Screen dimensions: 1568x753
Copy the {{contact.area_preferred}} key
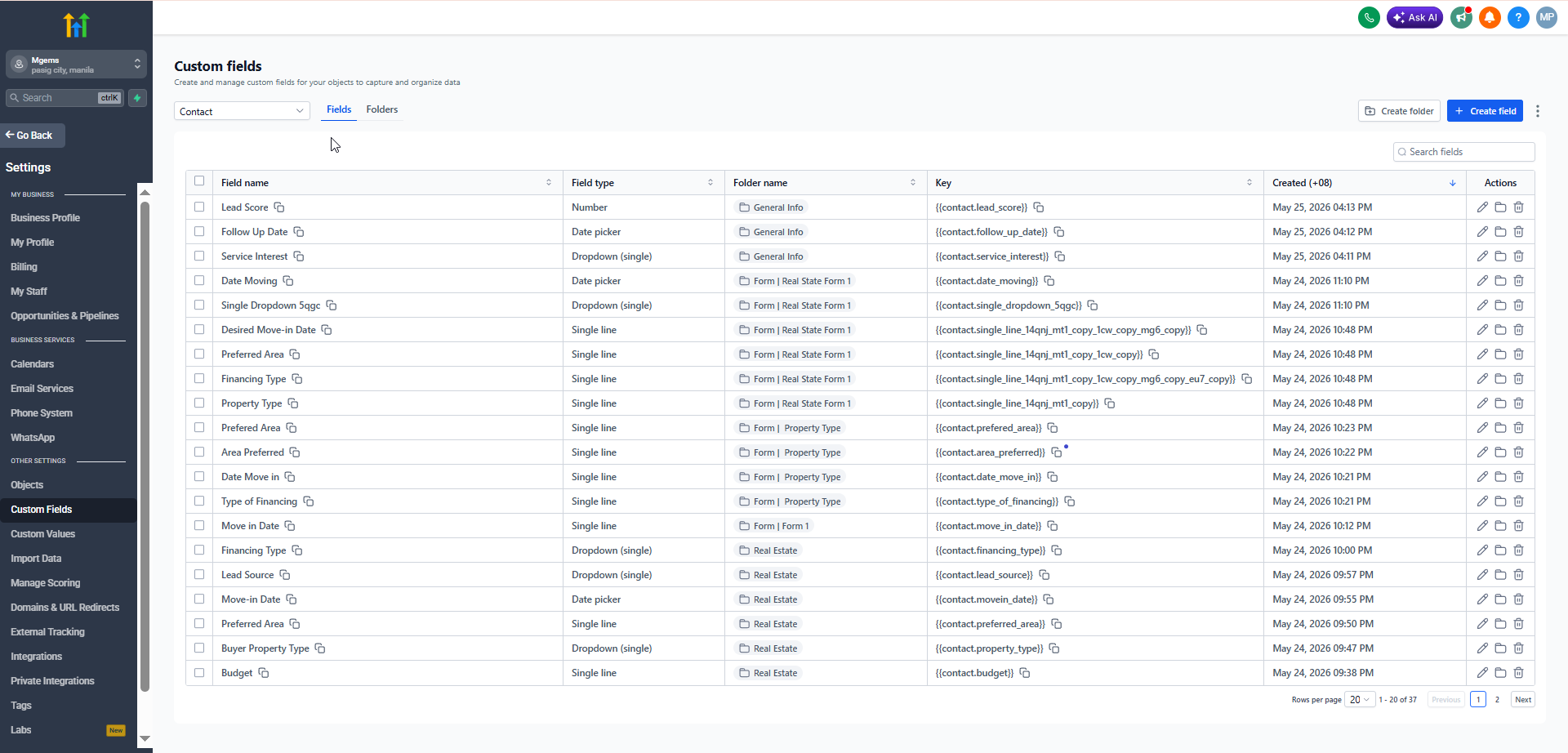1057,452
